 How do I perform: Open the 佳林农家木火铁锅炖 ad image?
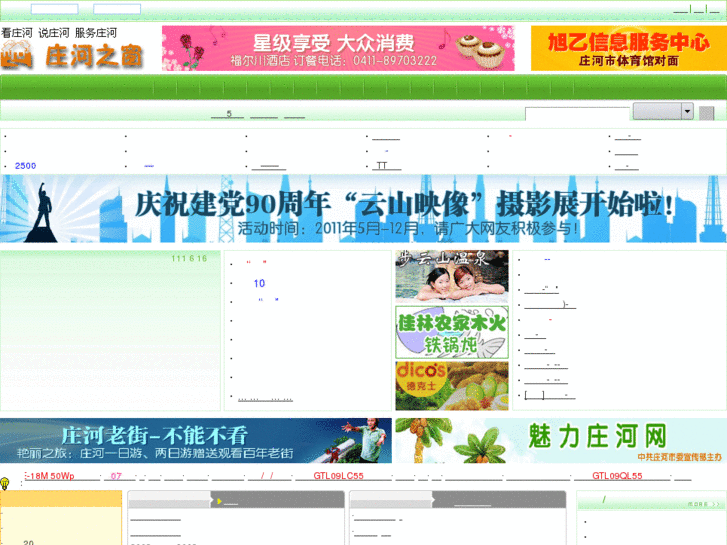pos(452,332)
